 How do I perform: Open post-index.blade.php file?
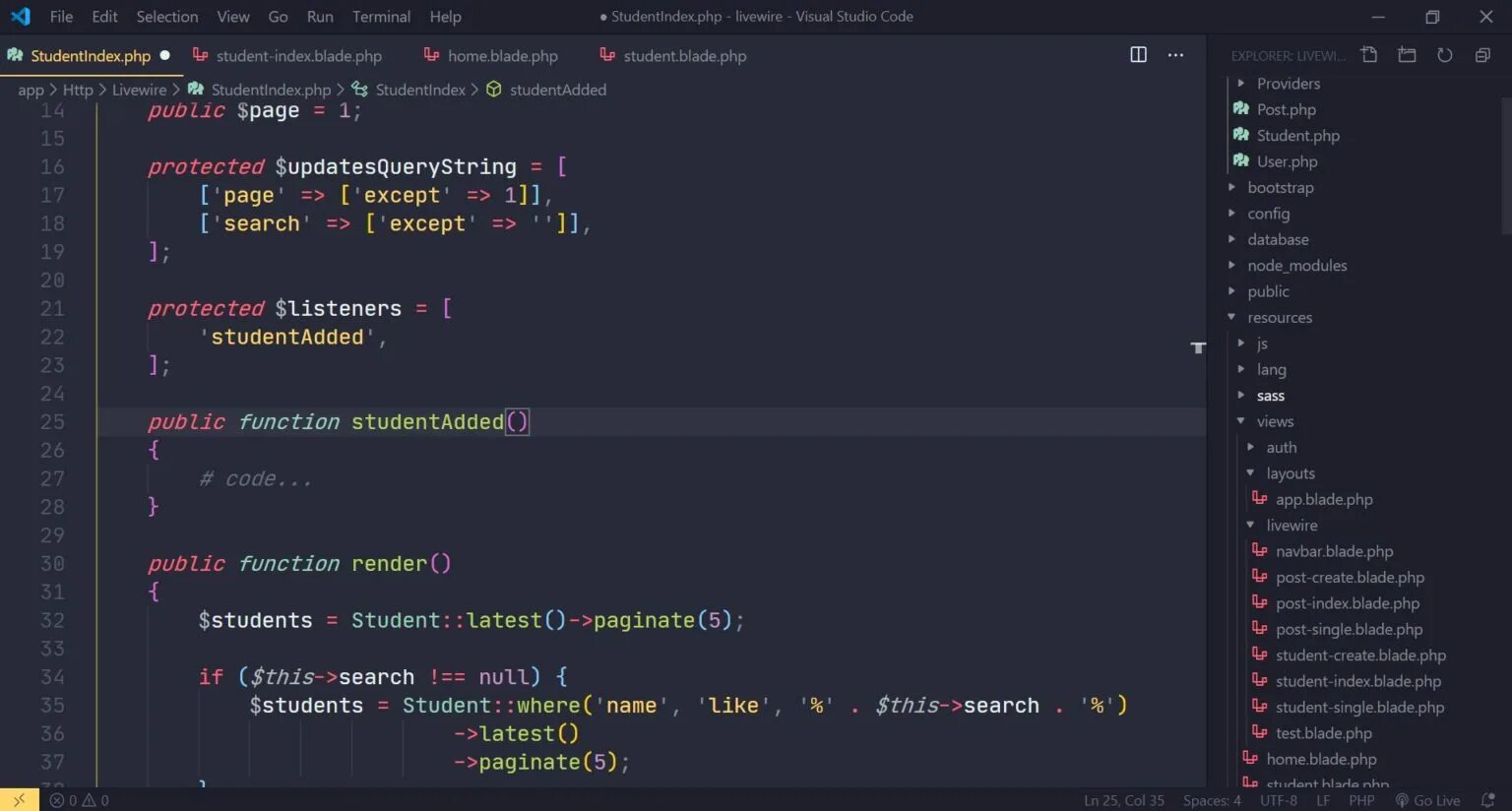pos(1348,603)
